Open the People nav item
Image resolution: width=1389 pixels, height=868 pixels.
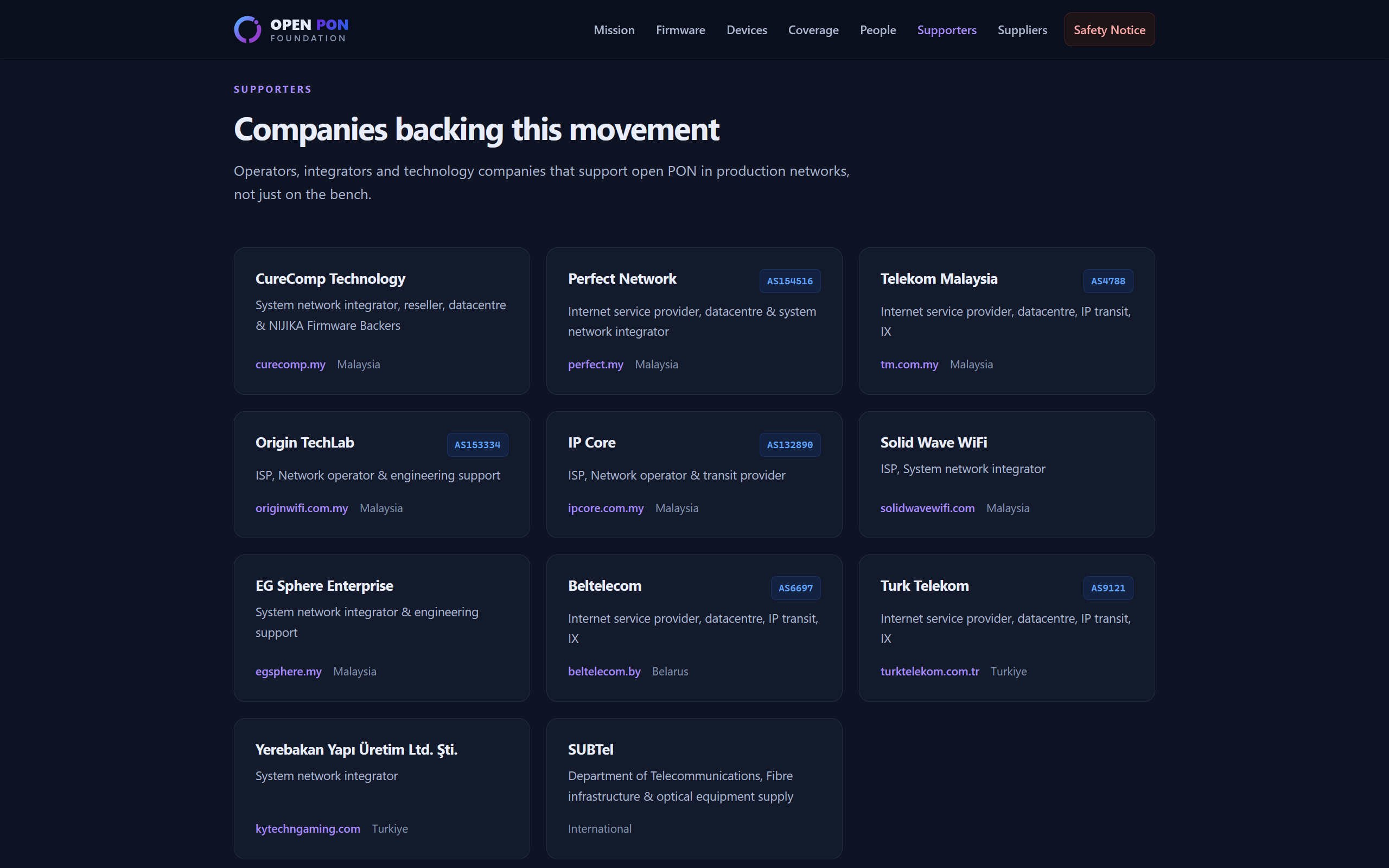[x=877, y=30]
